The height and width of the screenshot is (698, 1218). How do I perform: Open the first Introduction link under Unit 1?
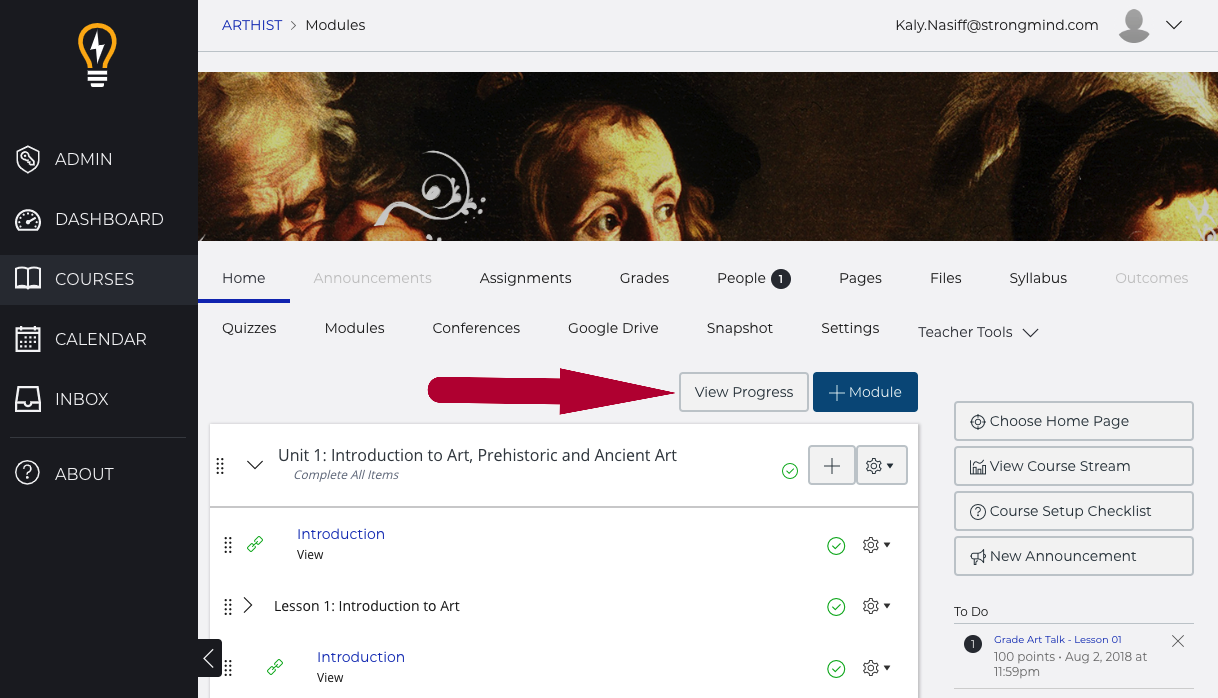(x=341, y=534)
